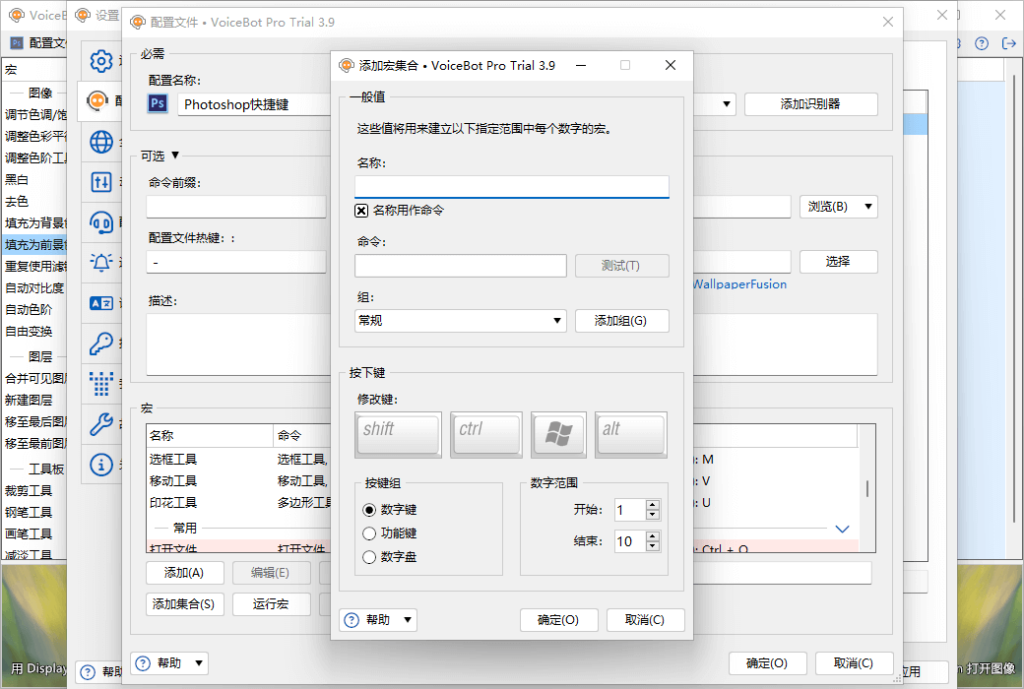This screenshot has height=689, width=1024.
Task: Click the macro list vertical scrollbar
Action: point(867,489)
